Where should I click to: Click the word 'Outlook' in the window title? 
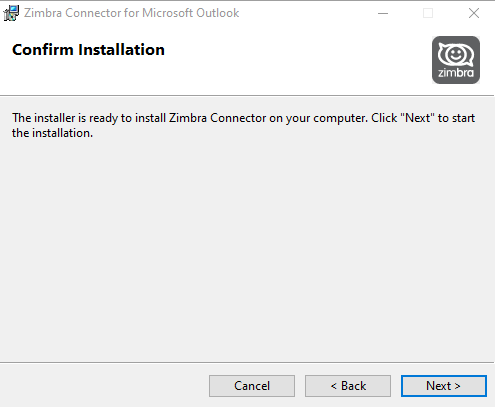tap(217, 13)
